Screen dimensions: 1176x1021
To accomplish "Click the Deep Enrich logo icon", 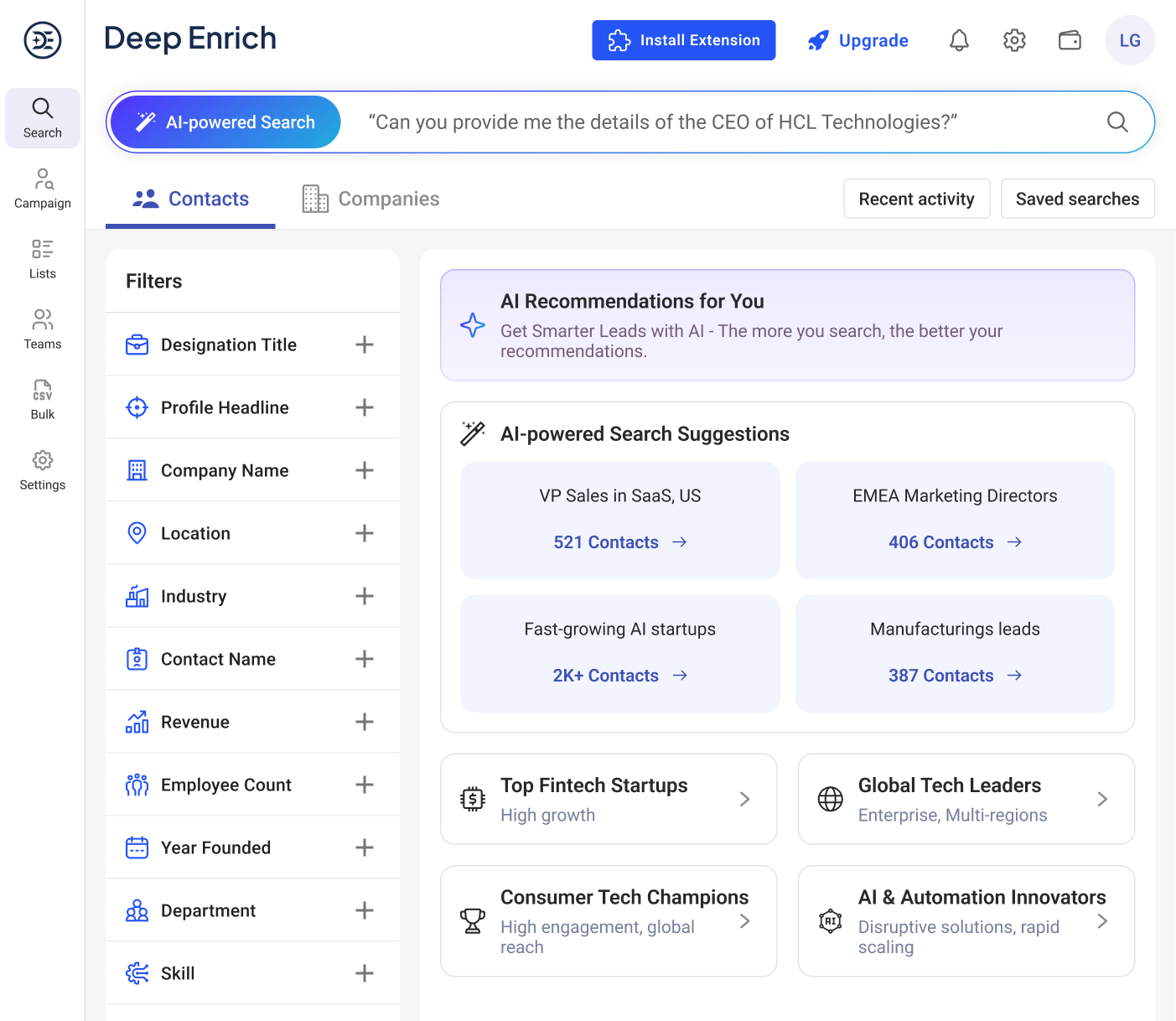I will pyautogui.click(x=43, y=39).
